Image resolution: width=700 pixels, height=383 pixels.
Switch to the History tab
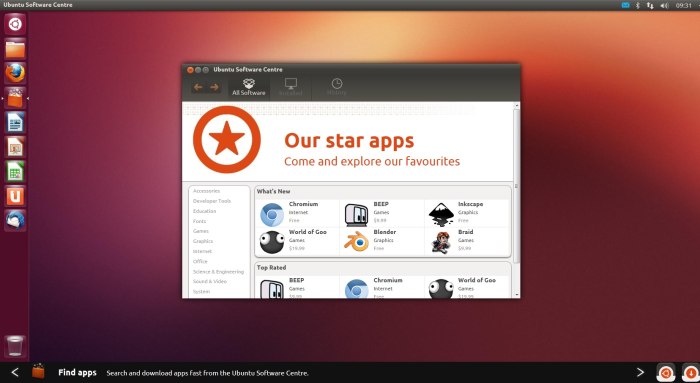337,87
